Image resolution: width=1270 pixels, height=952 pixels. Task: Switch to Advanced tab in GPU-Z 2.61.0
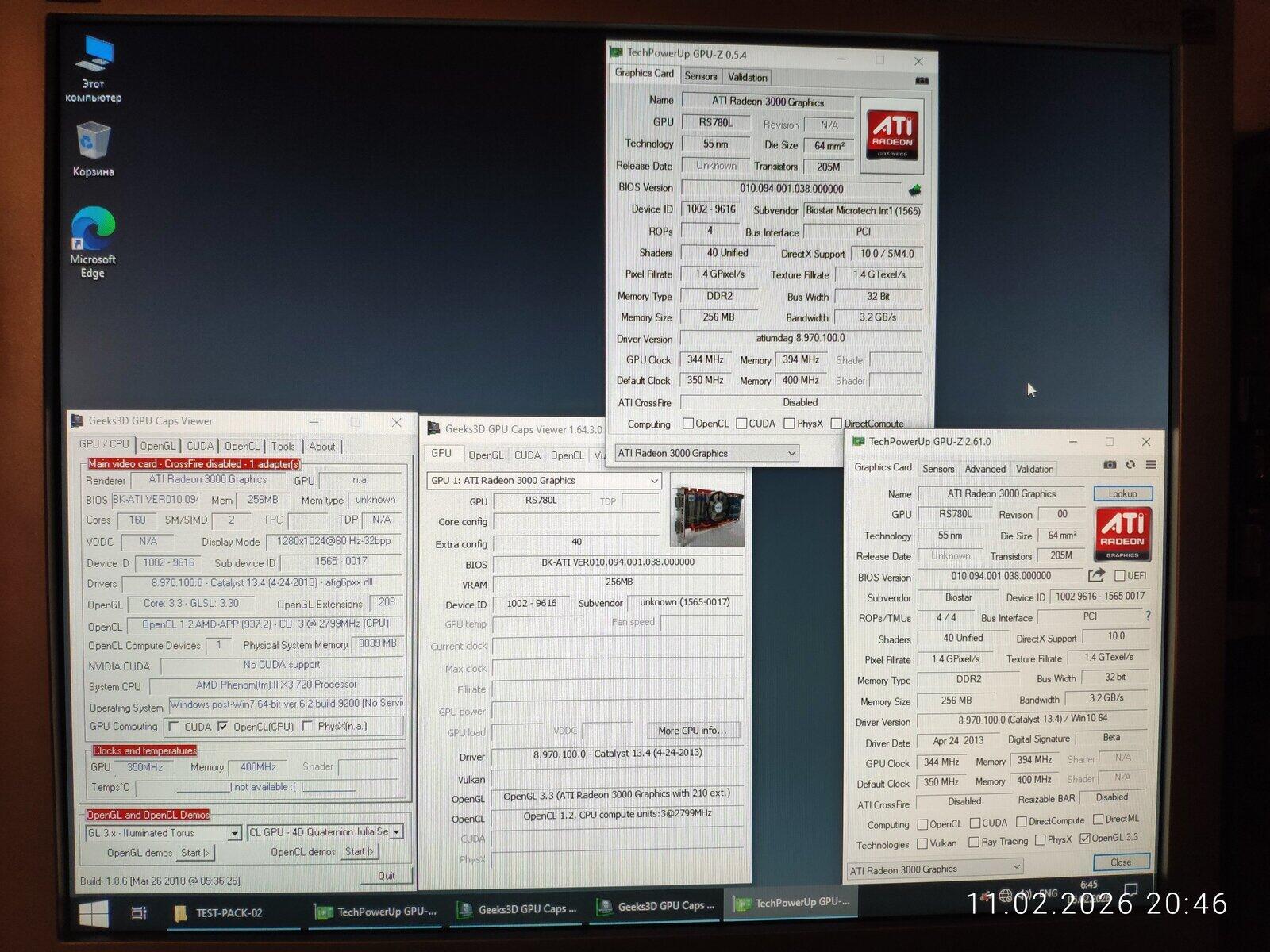pos(985,469)
